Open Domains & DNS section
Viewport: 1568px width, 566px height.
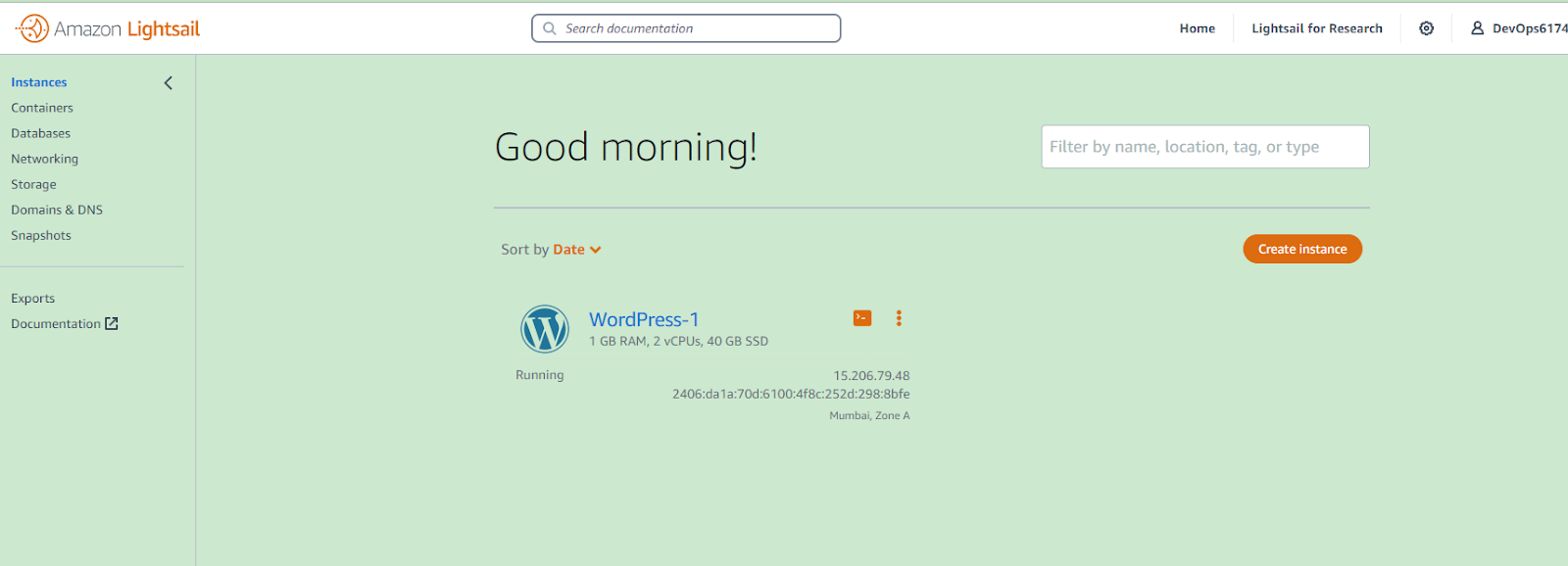click(57, 210)
